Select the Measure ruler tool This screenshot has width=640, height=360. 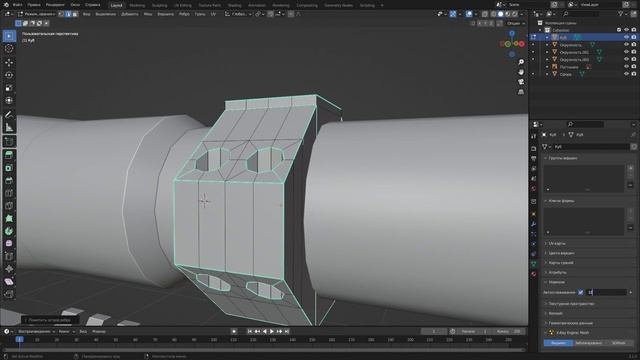point(9,127)
